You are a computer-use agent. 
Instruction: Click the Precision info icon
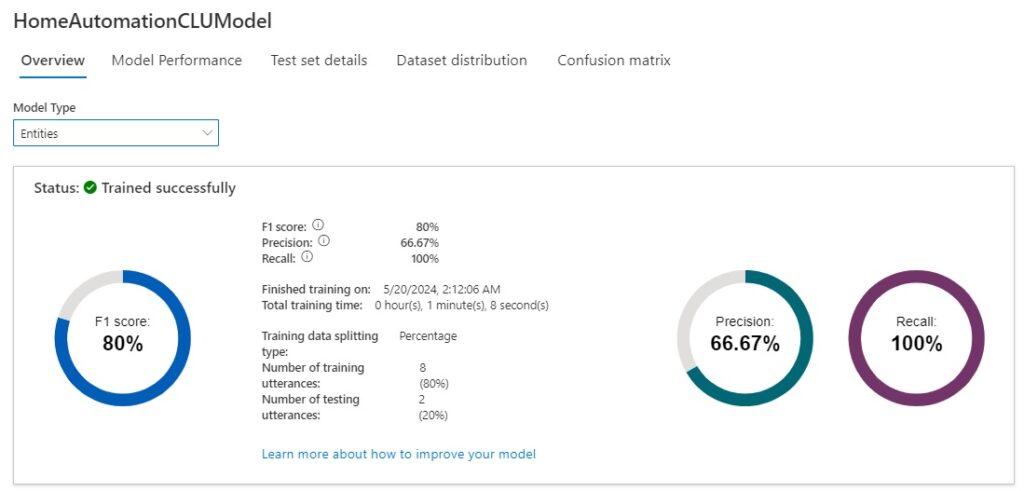[324, 241]
